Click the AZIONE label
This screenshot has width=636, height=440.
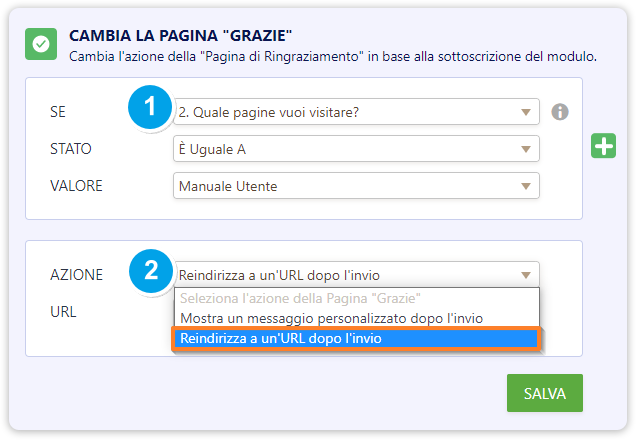coord(76,275)
